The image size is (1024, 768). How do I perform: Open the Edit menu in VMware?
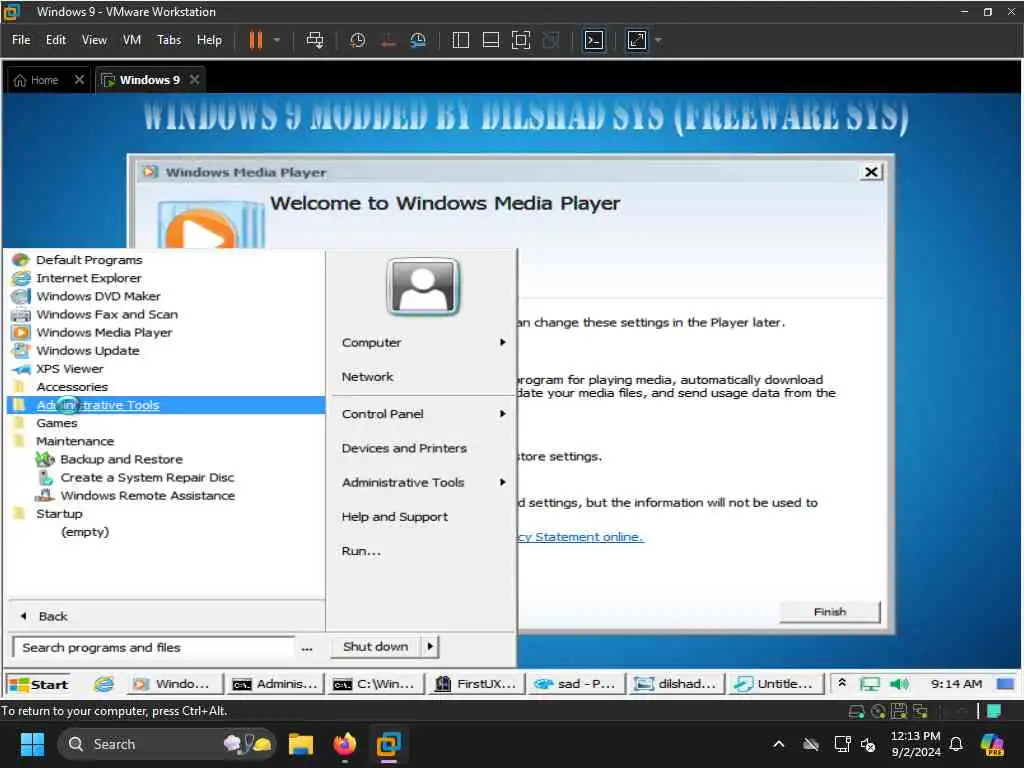(56, 40)
